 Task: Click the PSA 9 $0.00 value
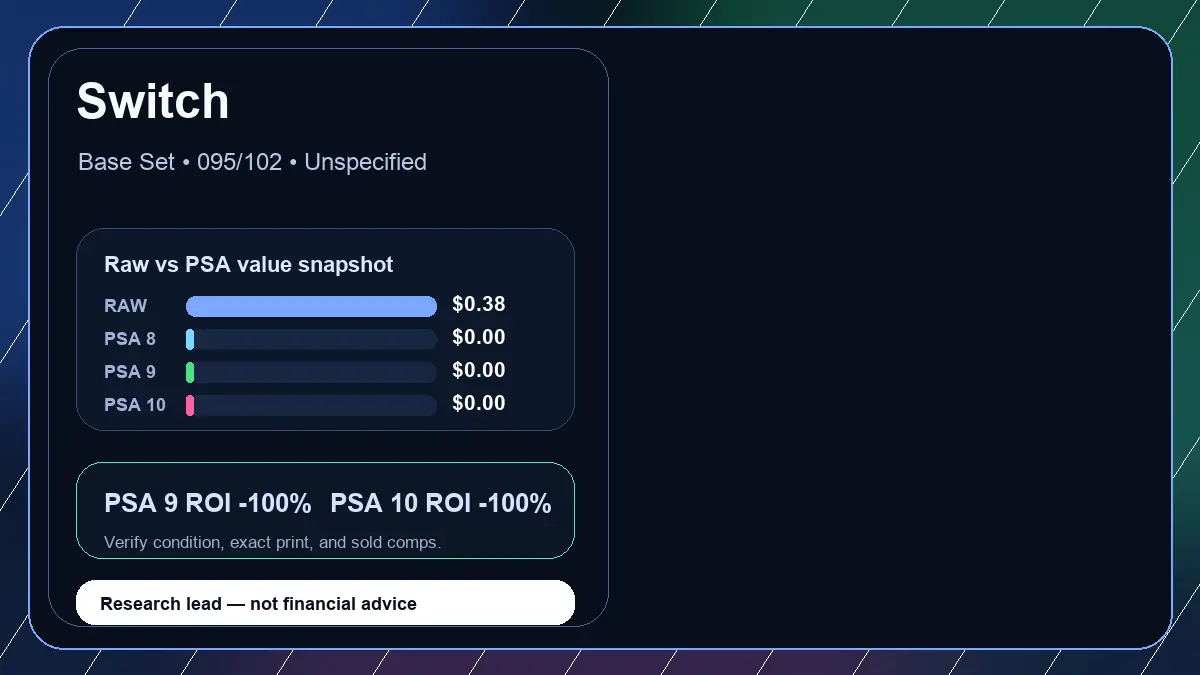[479, 371]
